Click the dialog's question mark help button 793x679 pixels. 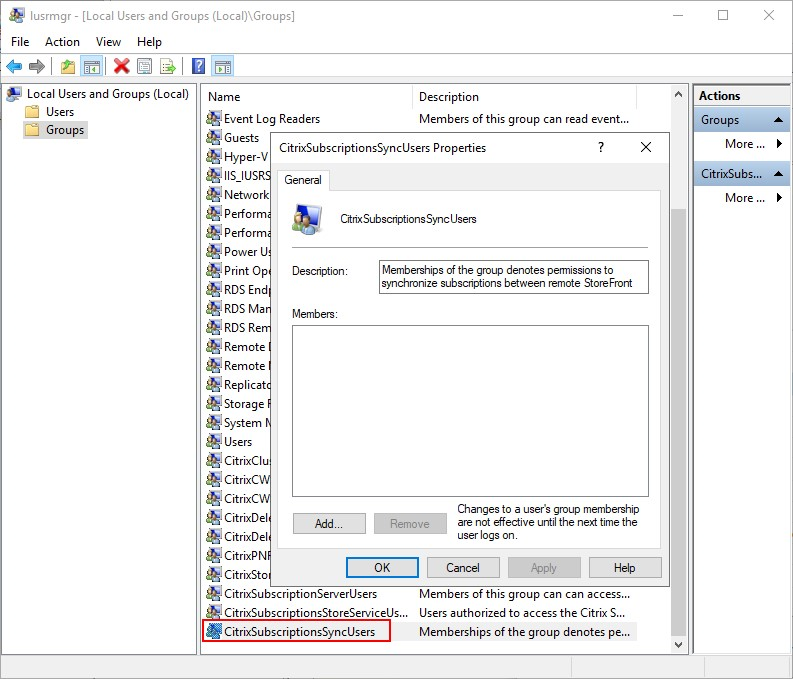click(x=601, y=147)
